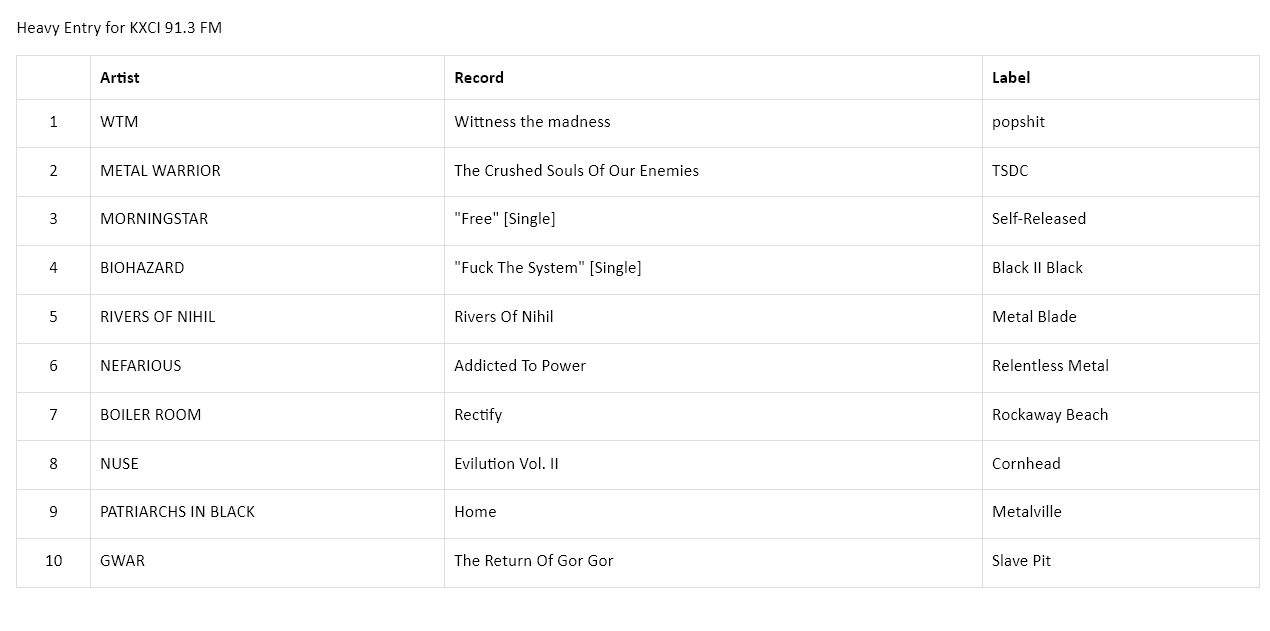
Task: Select the MORNINGSTAR artist cell
Action: (x=267, y=219)
